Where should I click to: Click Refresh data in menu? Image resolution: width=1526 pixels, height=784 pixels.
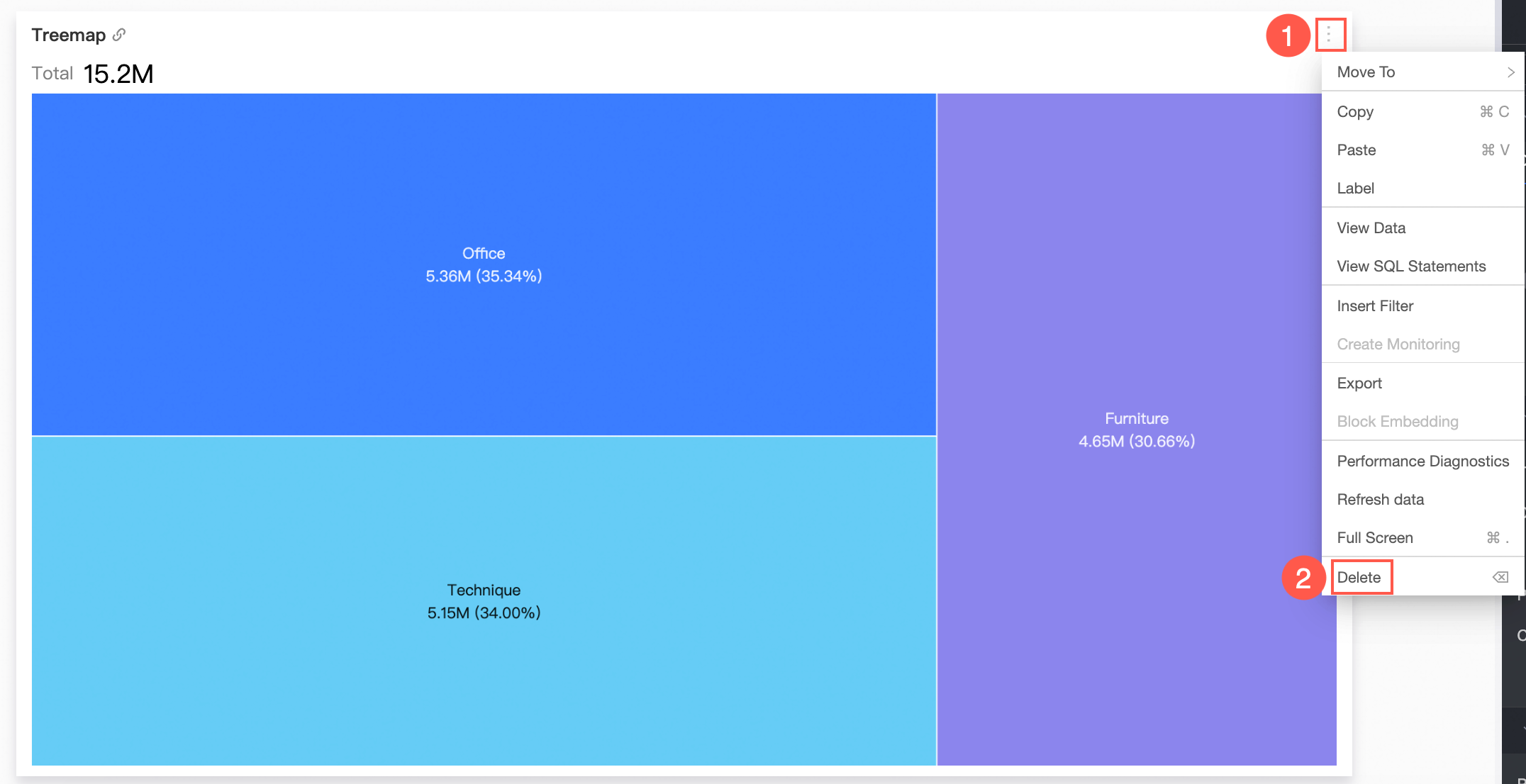click(1380, 500)
